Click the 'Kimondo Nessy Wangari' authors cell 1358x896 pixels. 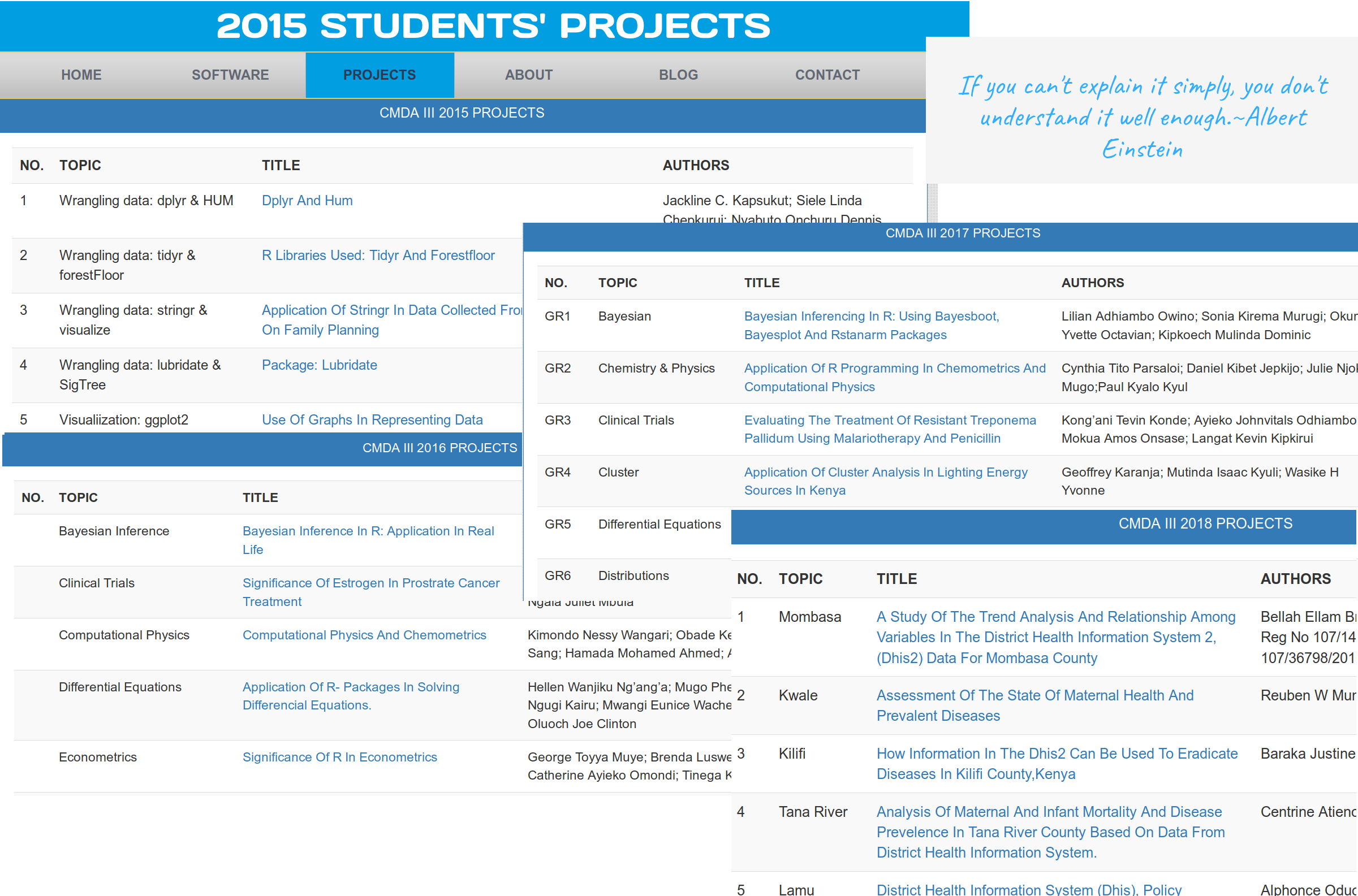coord(630,644)
